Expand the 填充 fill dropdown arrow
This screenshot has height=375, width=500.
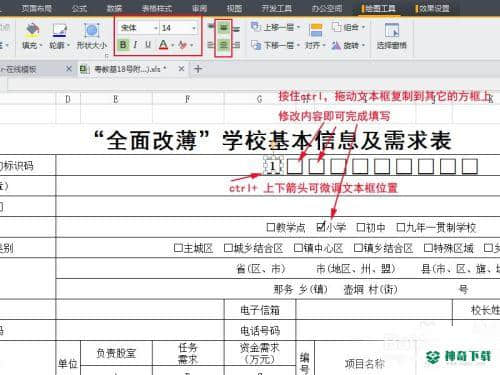[x=41, y=45]
